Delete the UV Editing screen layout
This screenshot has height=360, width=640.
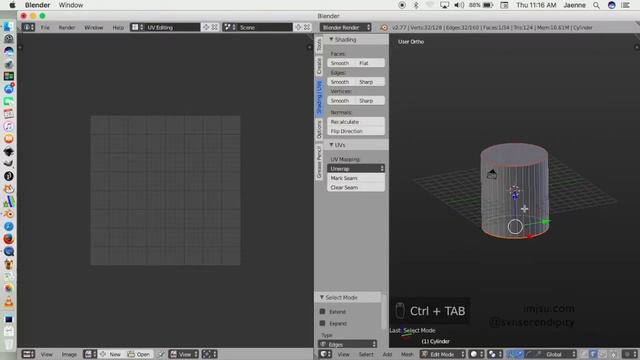point(215,27)
